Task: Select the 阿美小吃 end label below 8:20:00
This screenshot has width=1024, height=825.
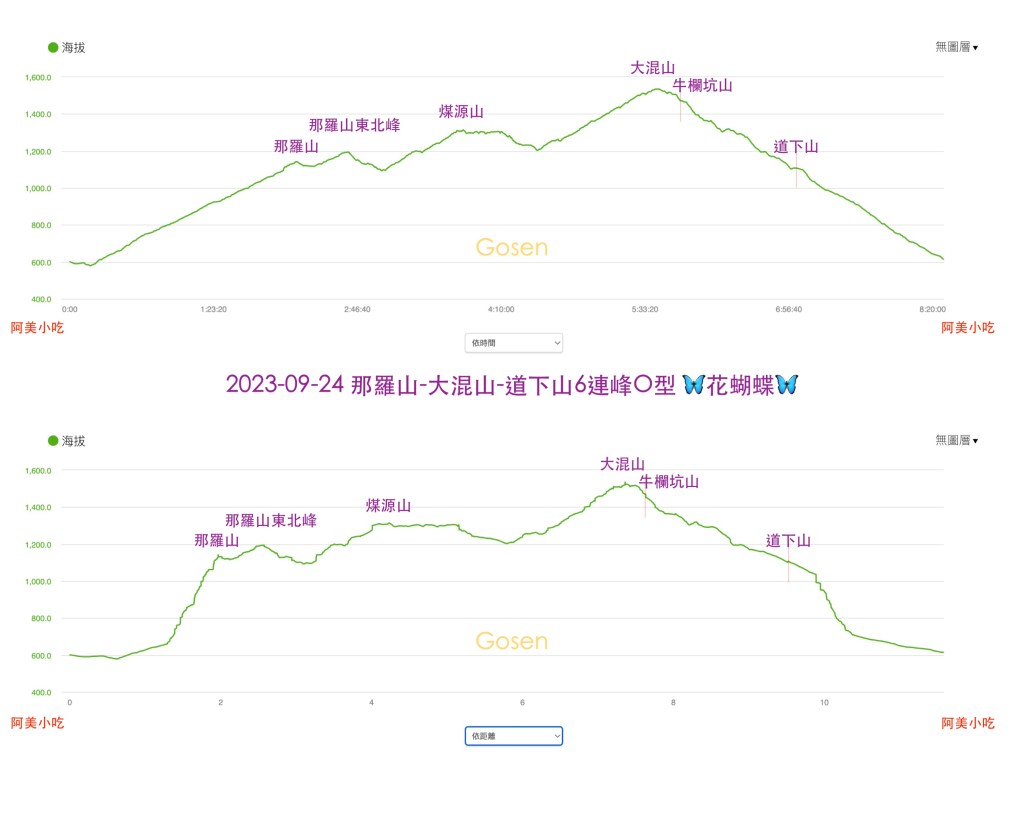Action: (x=968, y=327)
